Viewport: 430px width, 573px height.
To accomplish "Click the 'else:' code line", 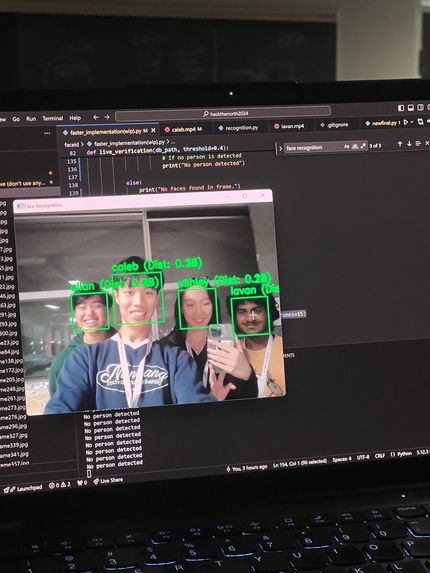I will point(134,182).
